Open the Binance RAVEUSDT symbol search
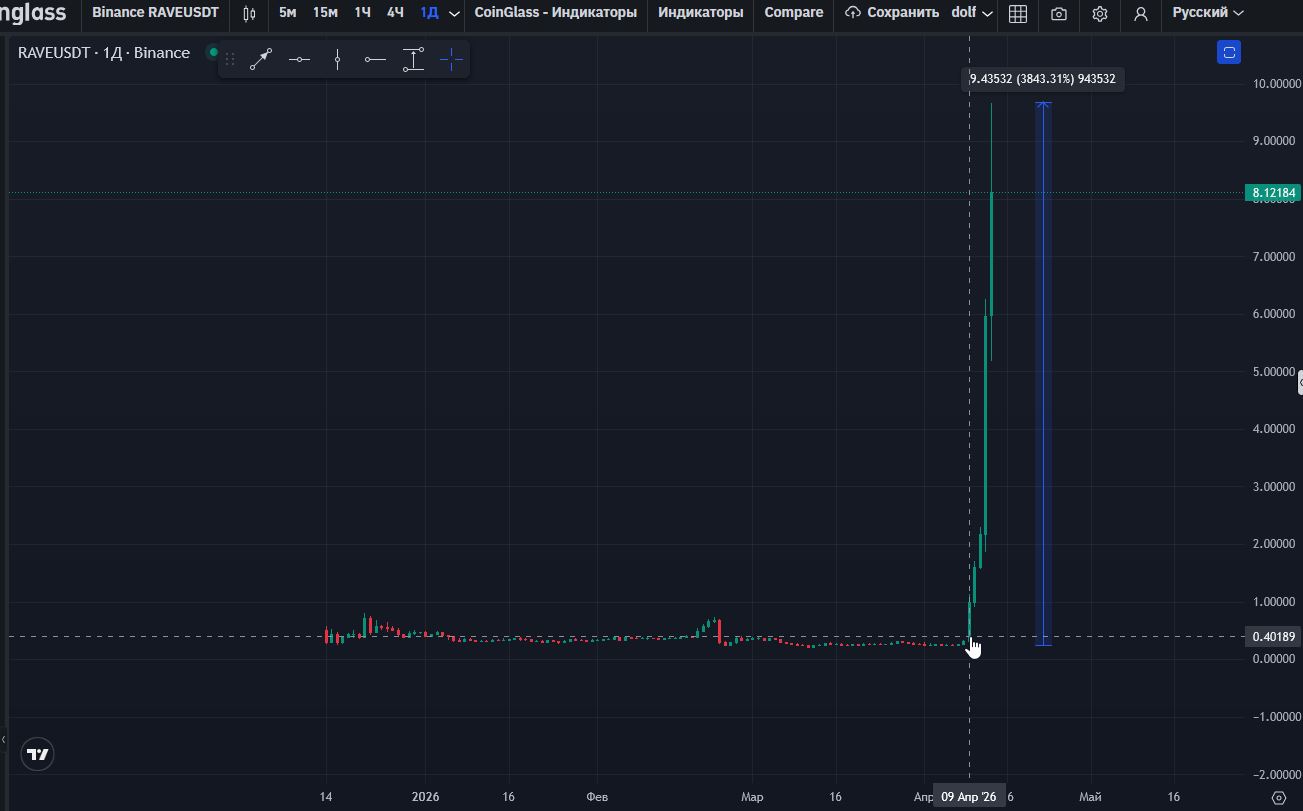Viewport: 1303px width, 811px height. click(x=155, y=13)
